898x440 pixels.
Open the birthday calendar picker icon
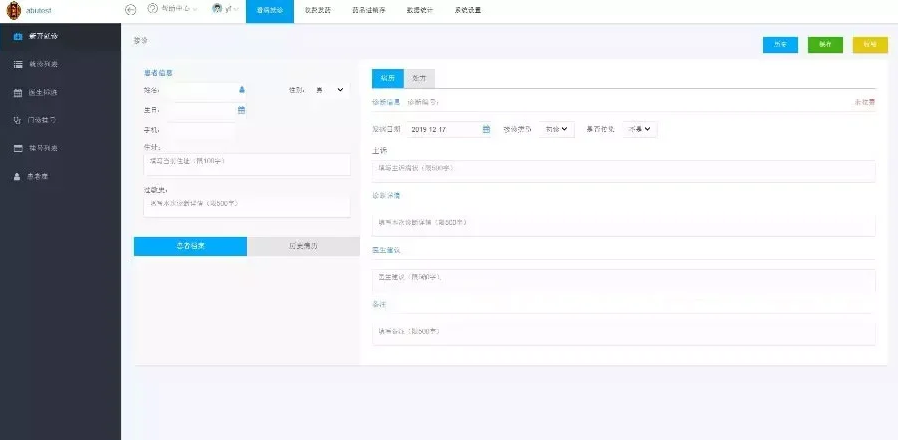pos(242,109)
